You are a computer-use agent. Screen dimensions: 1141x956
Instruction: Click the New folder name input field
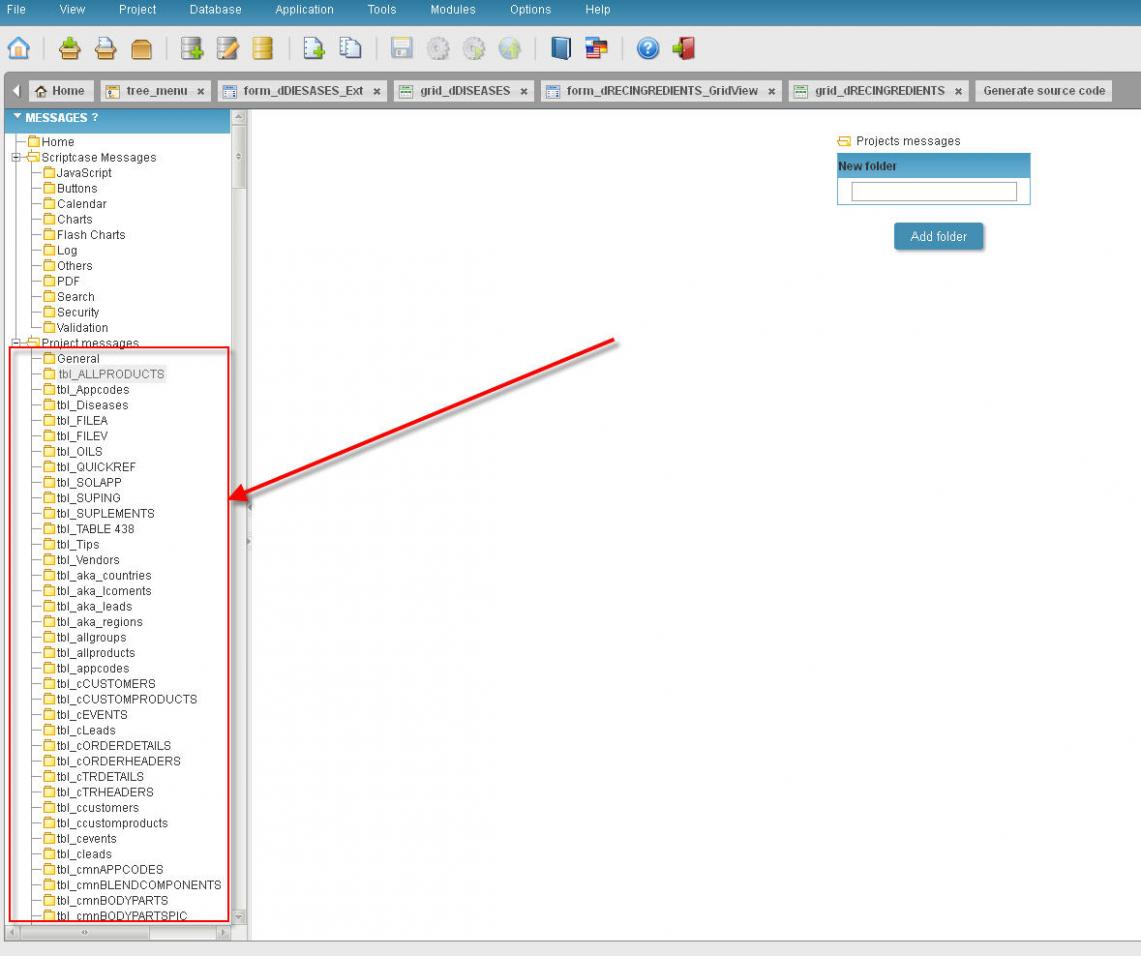(x=934, y=191)
